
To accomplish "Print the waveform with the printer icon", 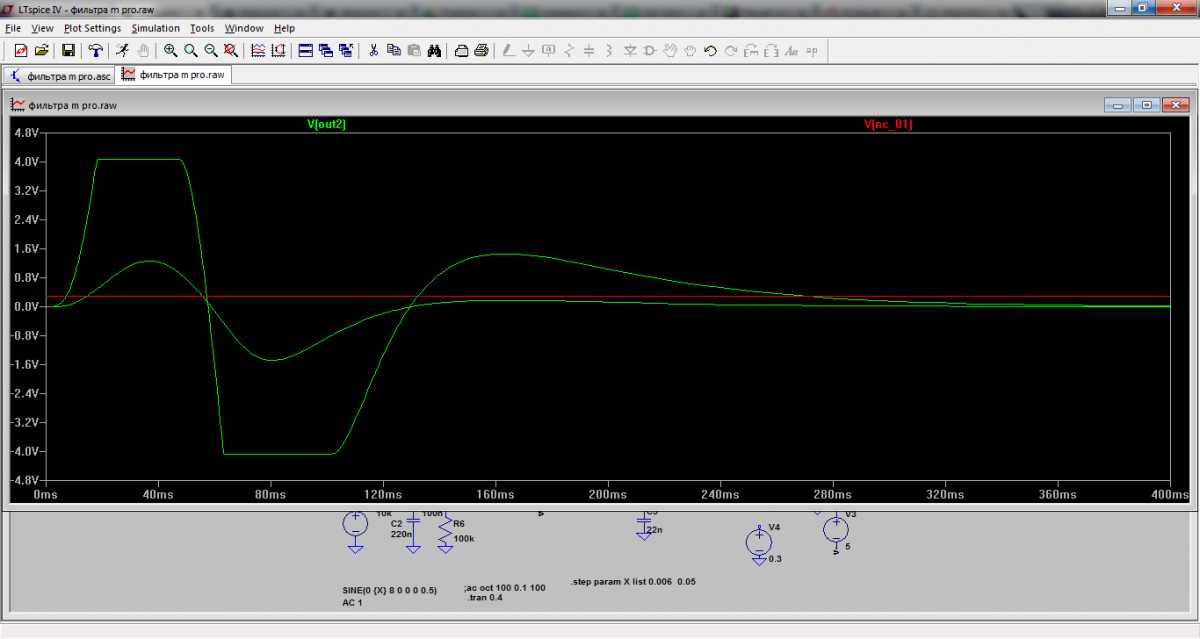I will (481, 50).
